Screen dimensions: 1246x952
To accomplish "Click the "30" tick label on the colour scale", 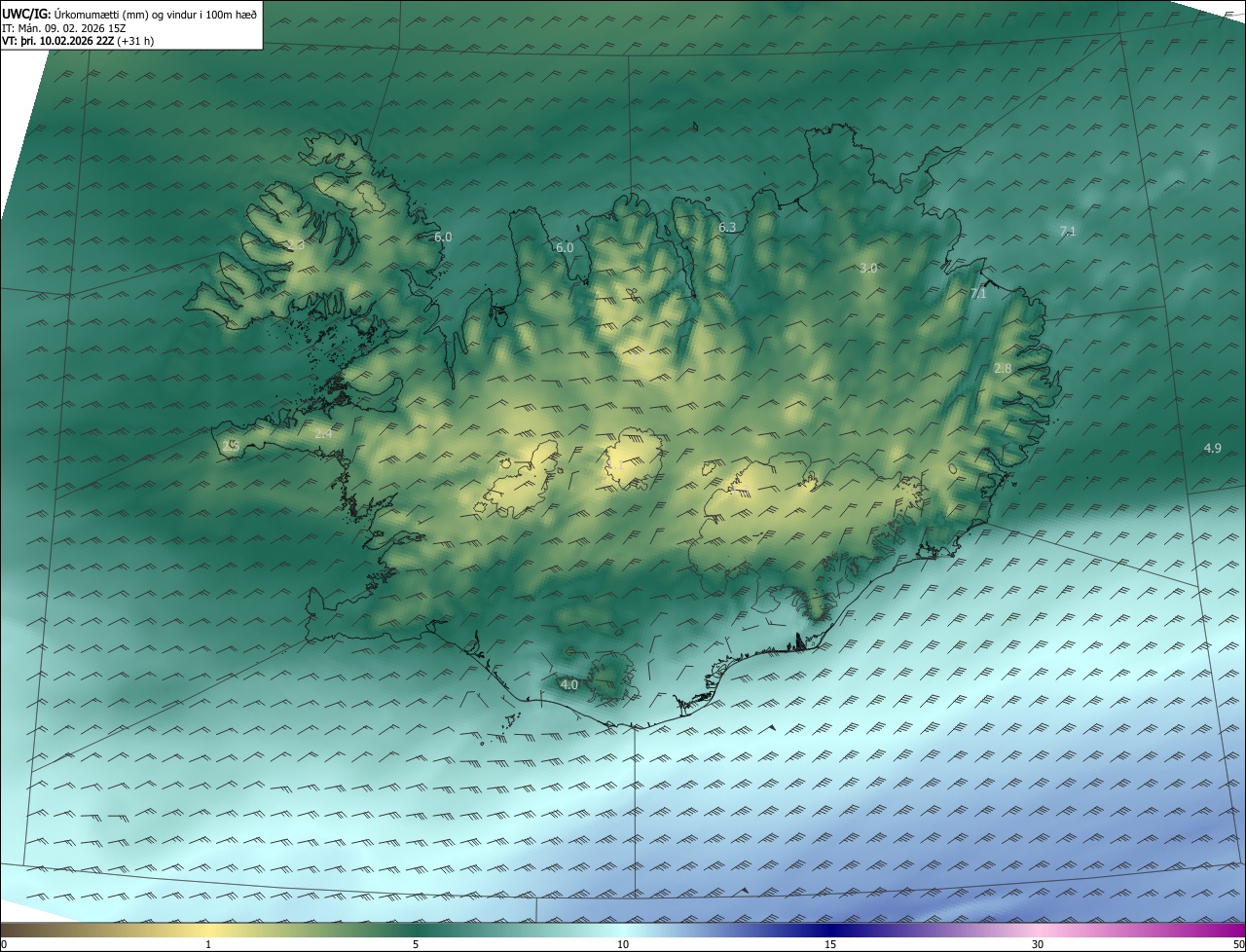I will tap(1038, 944).
